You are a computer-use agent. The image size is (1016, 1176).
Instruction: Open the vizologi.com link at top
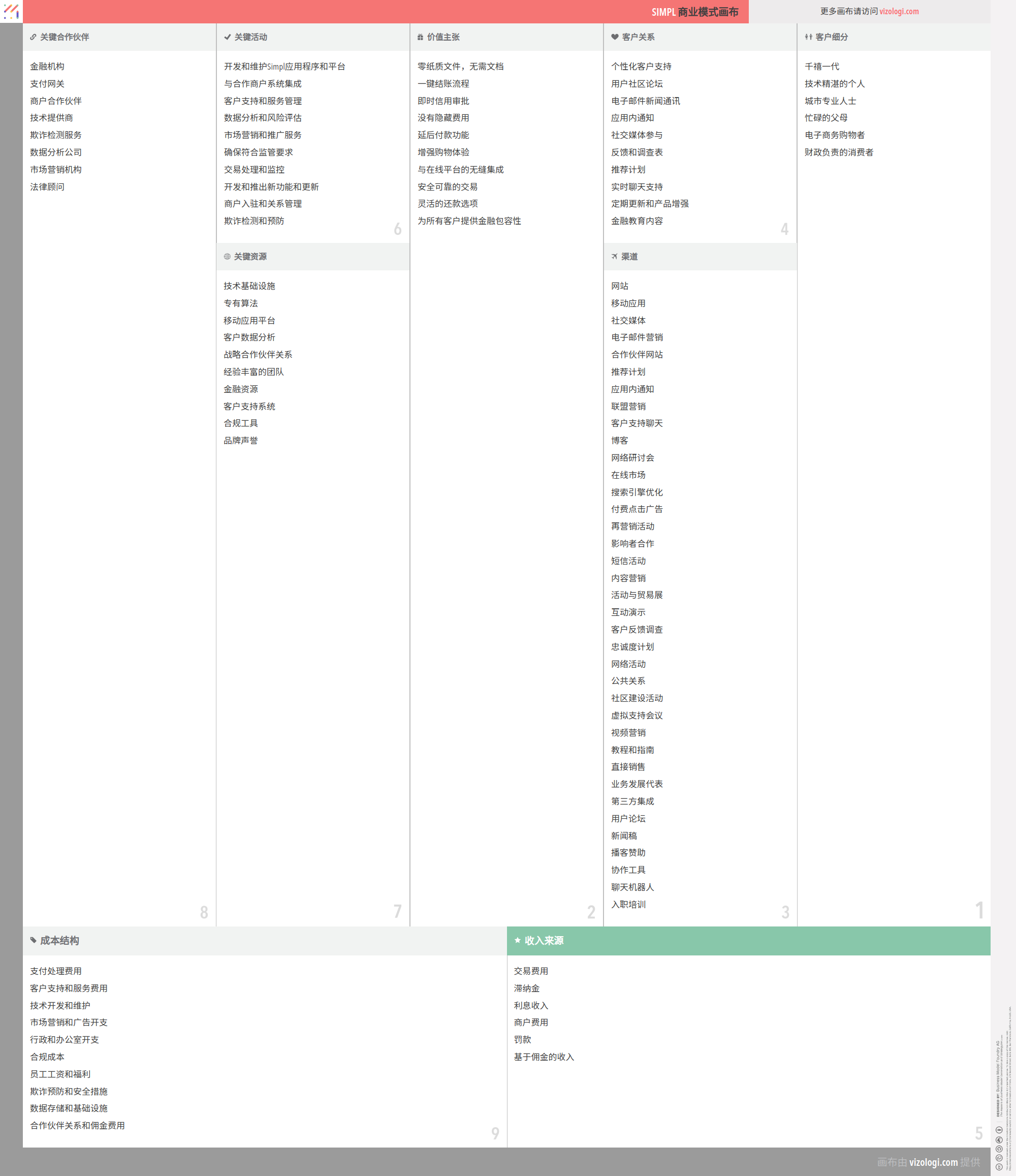(x=899, y=11)
